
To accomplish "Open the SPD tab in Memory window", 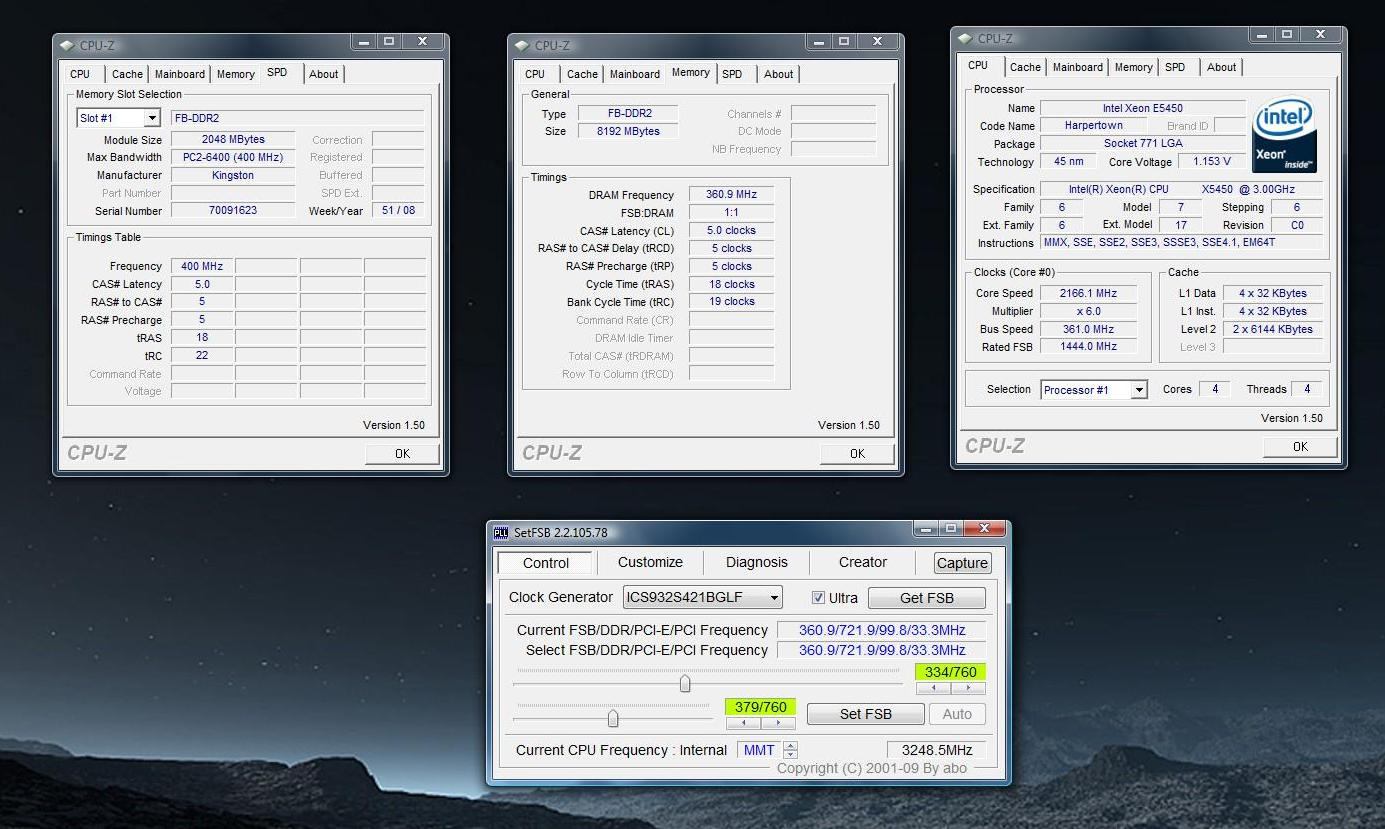I will click(x=732, y=74).
